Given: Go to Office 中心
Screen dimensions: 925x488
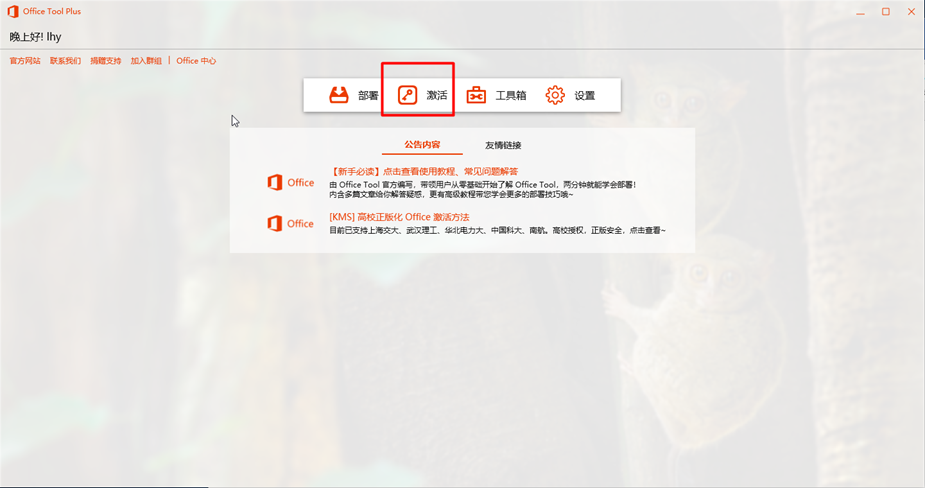Looking at the screenshot, I should pos(196,61).
